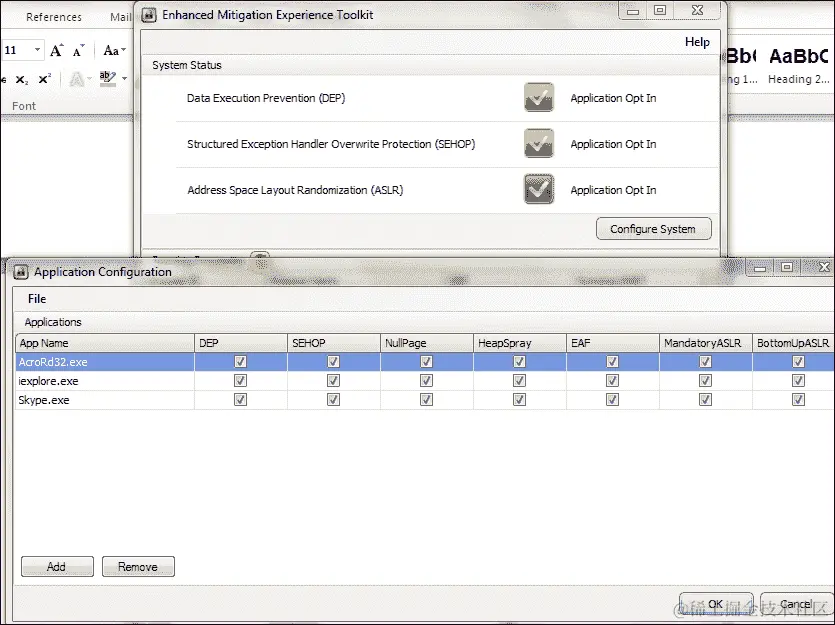This screenshot has height=625, width=835.
Task: Open the Mailings ribbon tab in Word
Action: coord(121,17)
